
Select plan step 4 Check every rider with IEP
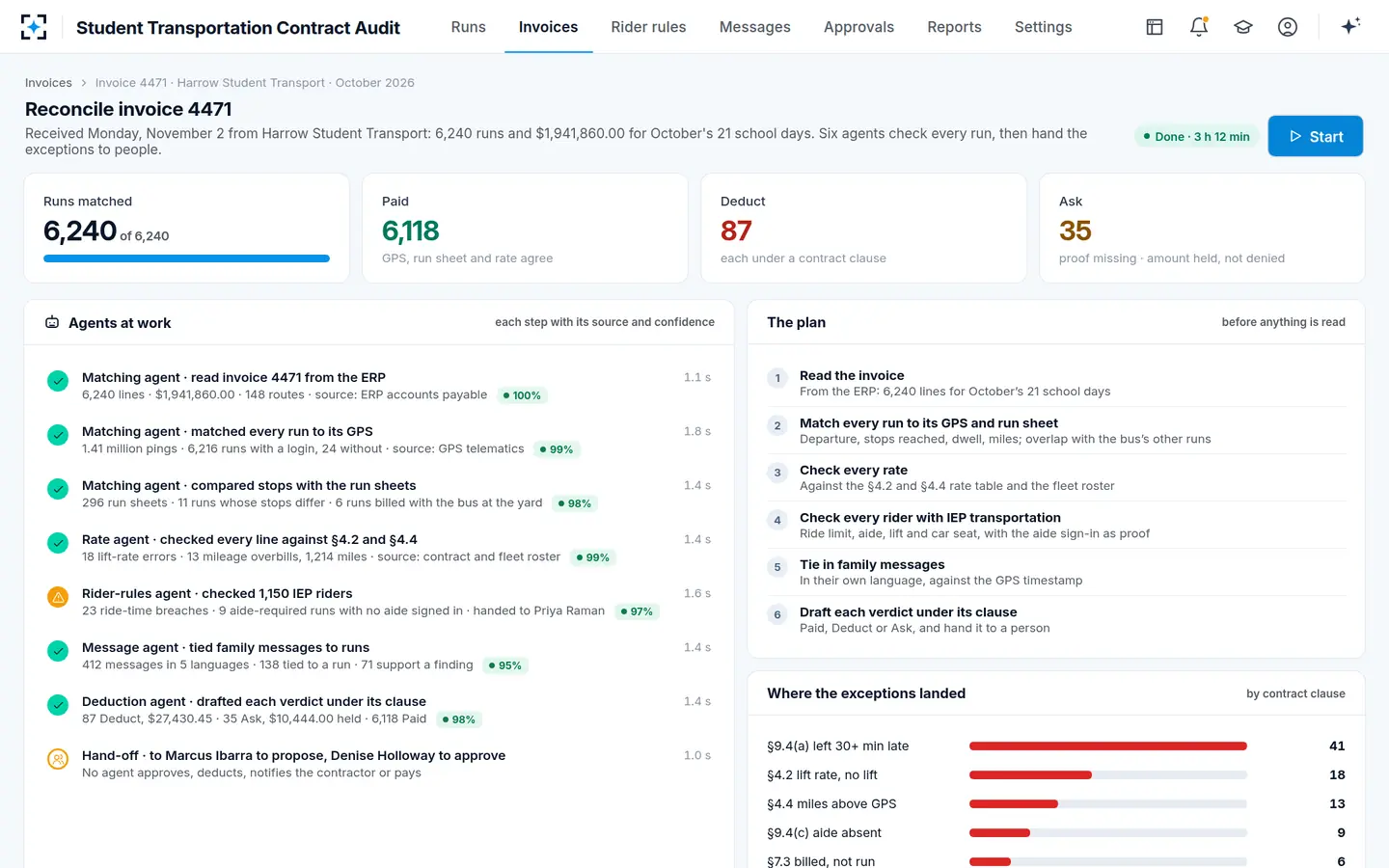pyautogui.click(x=1056, y=525)
